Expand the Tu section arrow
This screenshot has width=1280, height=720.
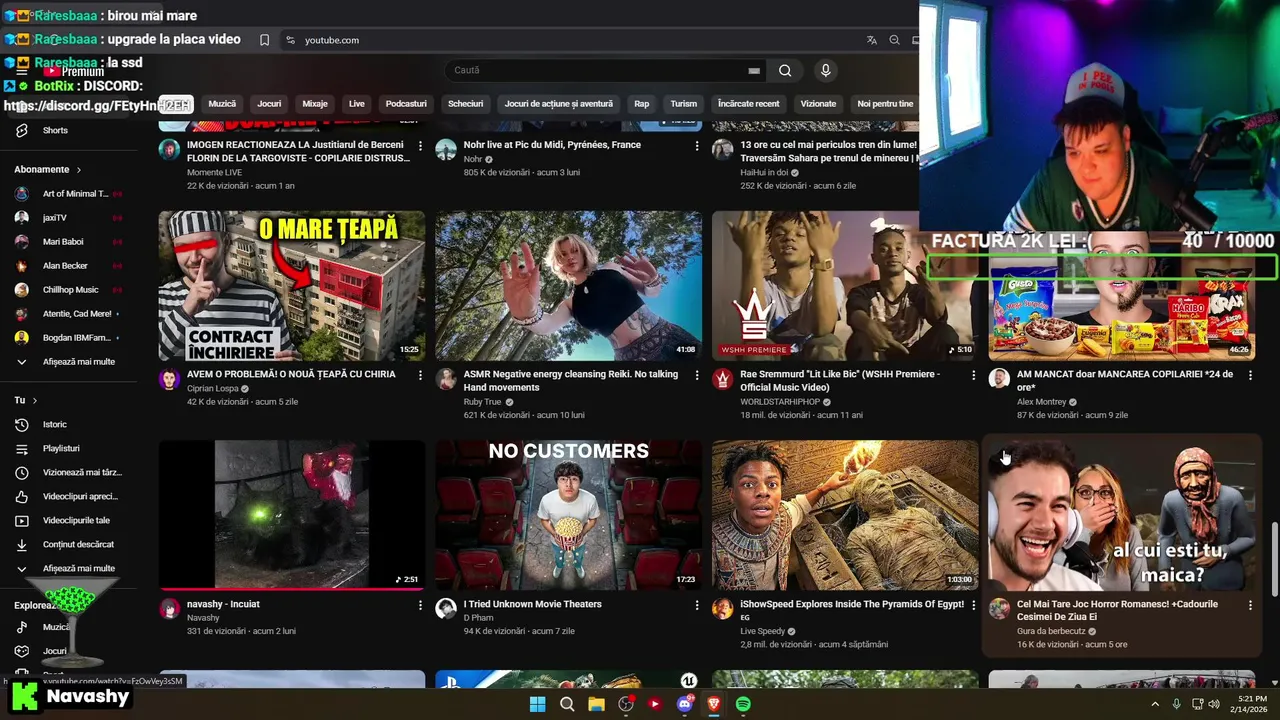pos(35,400)
